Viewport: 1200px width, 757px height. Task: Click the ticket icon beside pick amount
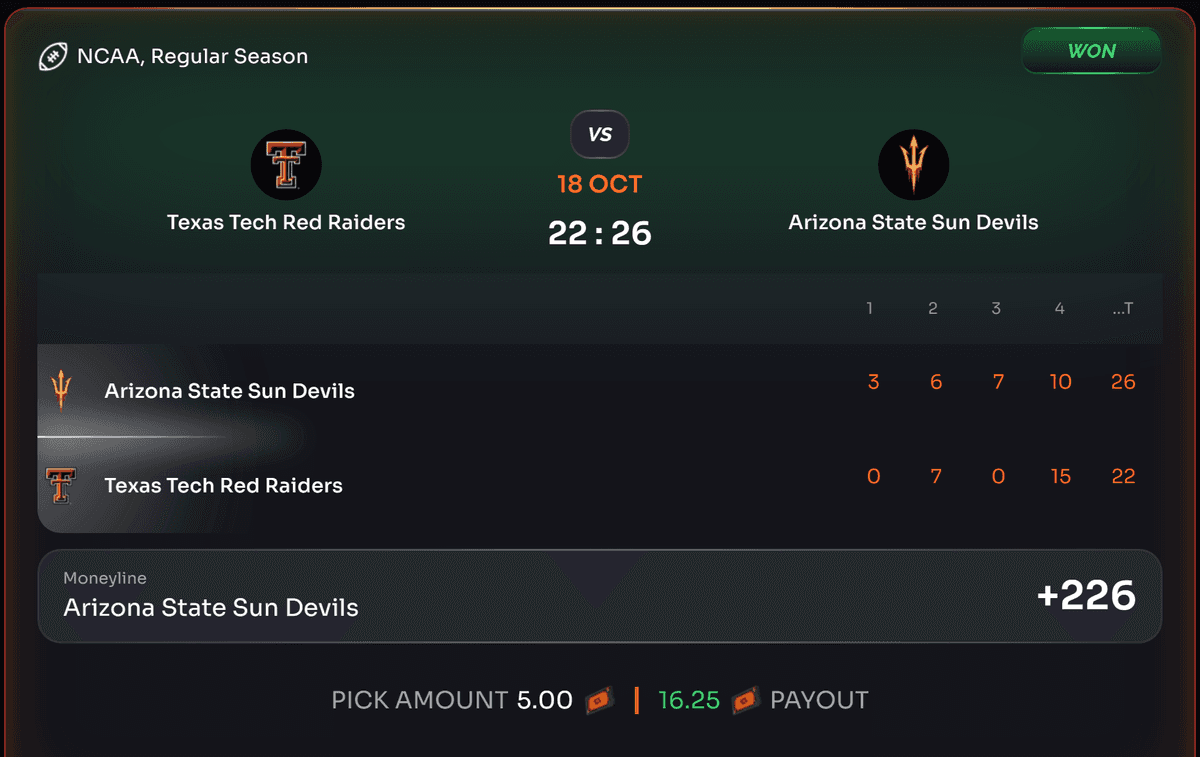[599, 701]
